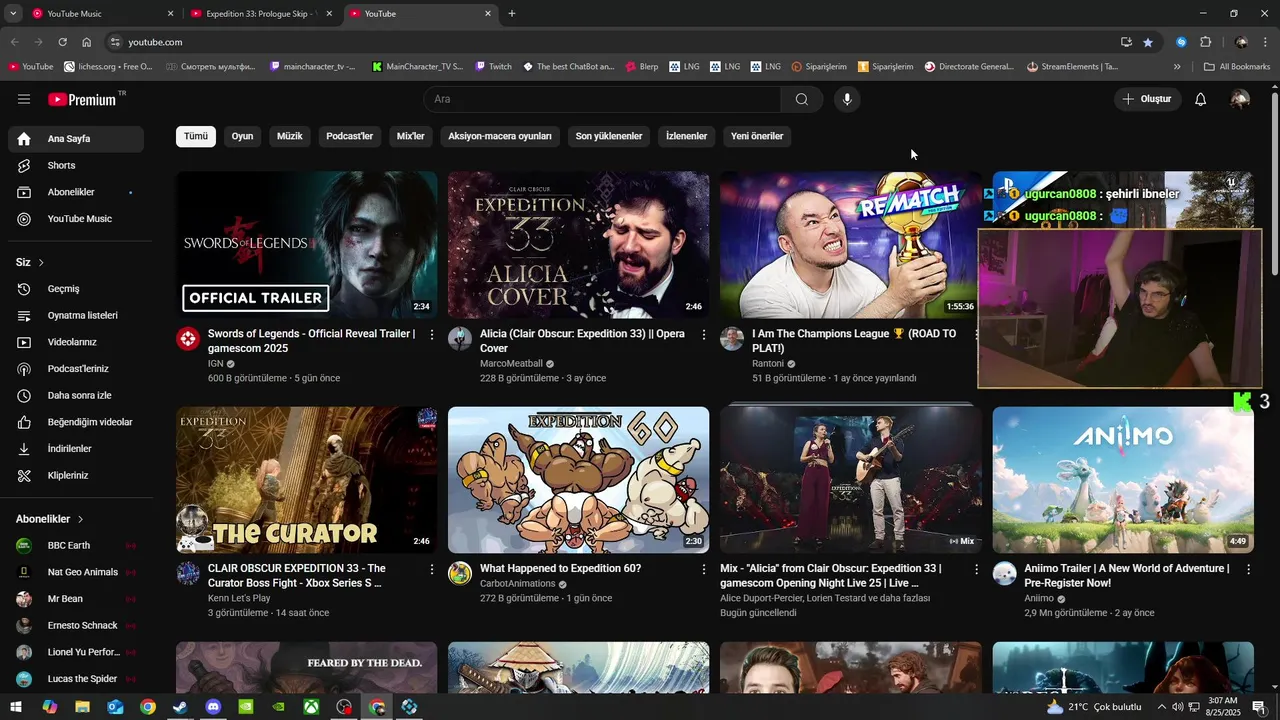
Task: Go to Ana Sayfa home
Action: click(x=76, y=139)
